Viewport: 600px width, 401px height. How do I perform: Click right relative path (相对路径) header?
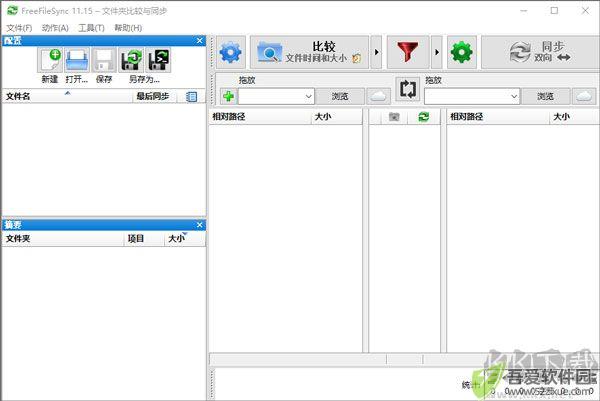(498, 117)
